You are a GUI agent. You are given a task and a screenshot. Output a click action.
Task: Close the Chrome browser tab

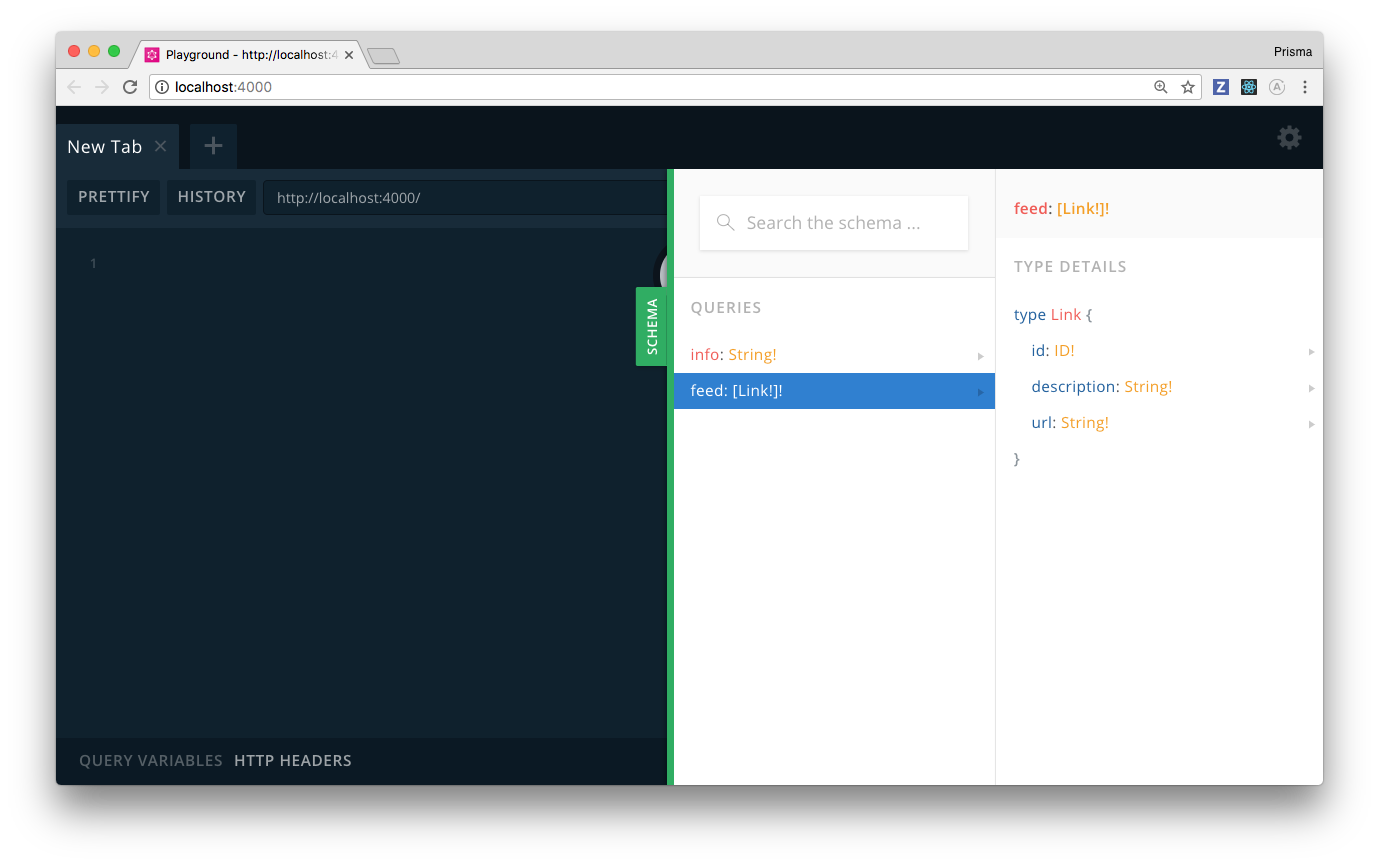(349, 55)
